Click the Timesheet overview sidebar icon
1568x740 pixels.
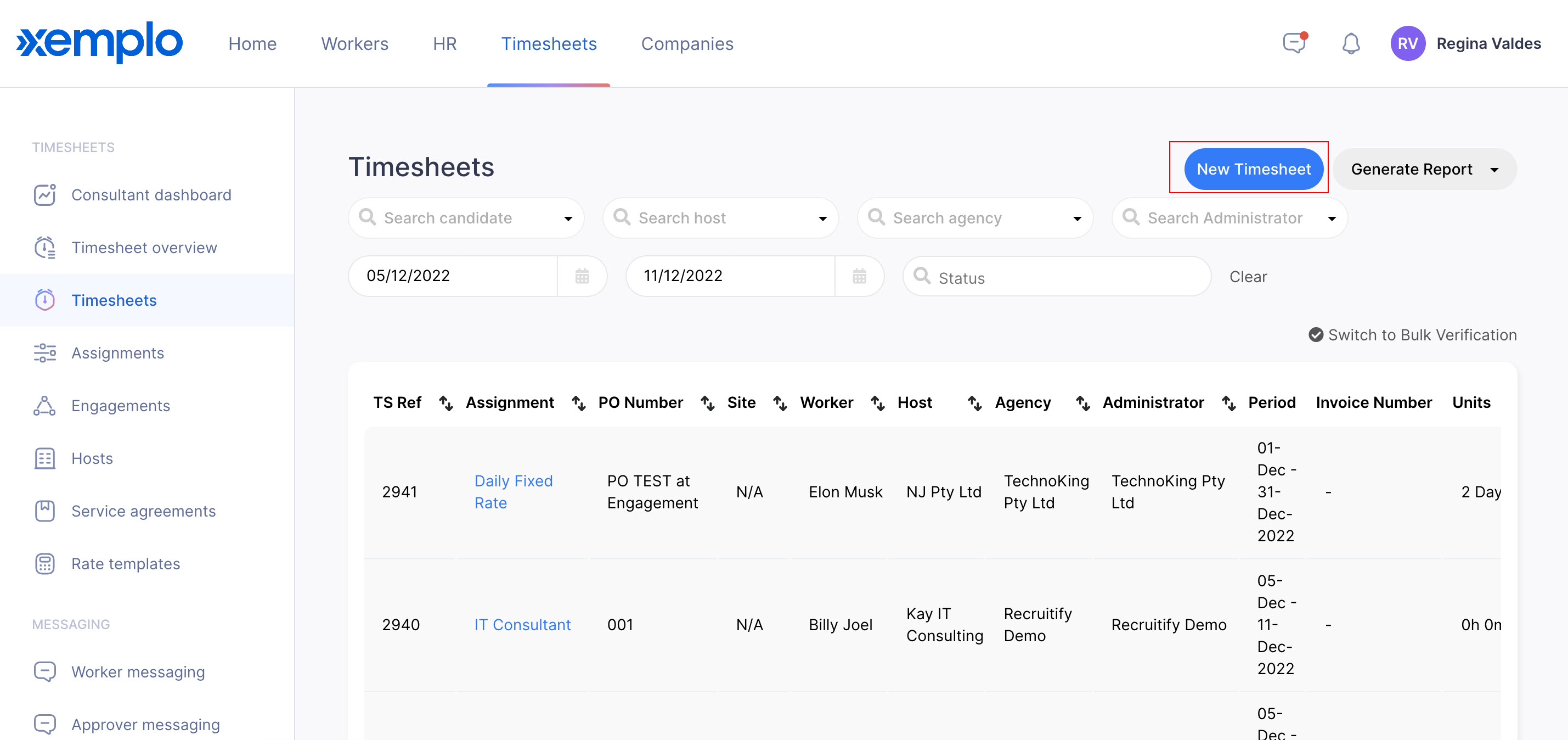pyautogui.click(x=45, y=248)
